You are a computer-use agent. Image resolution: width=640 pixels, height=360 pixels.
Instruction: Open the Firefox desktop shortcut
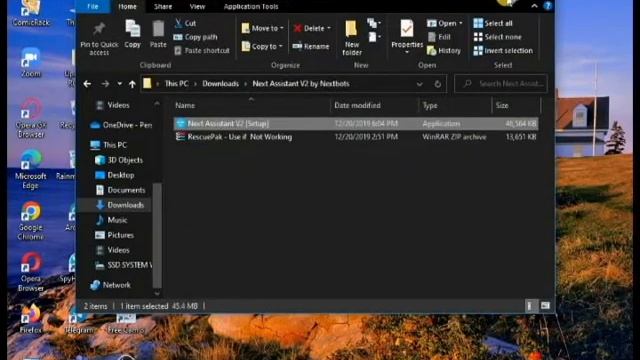click(x=31, y=319)
